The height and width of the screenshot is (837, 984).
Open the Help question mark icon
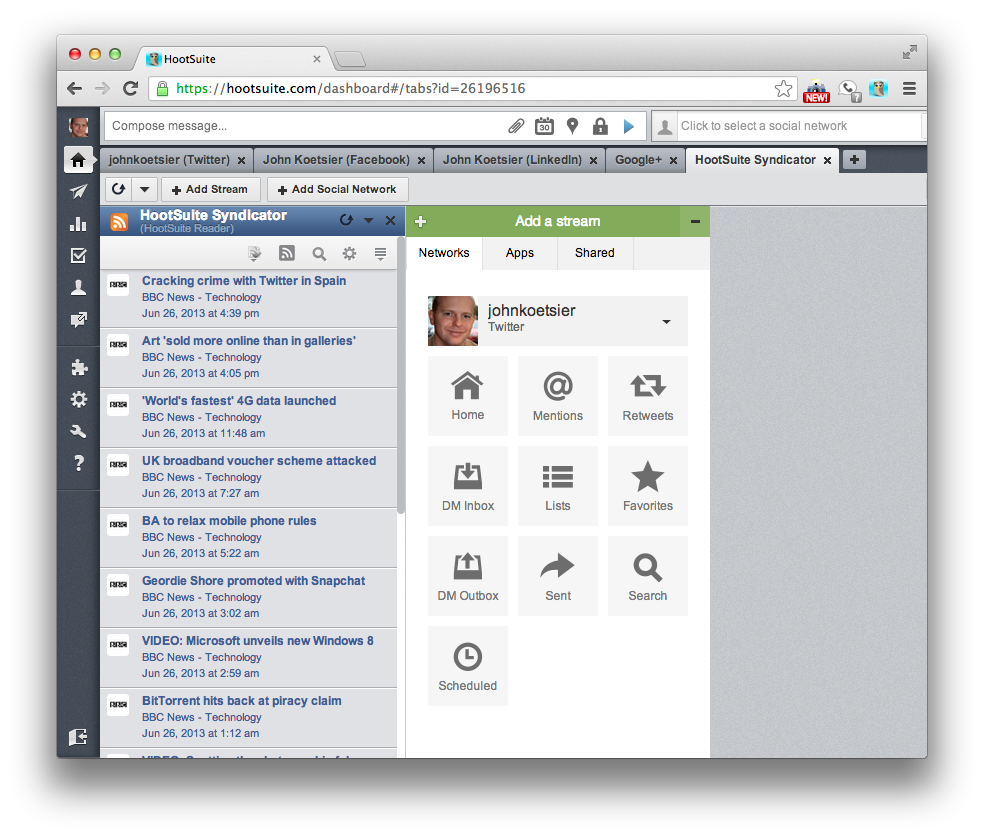tap(78, 463)
